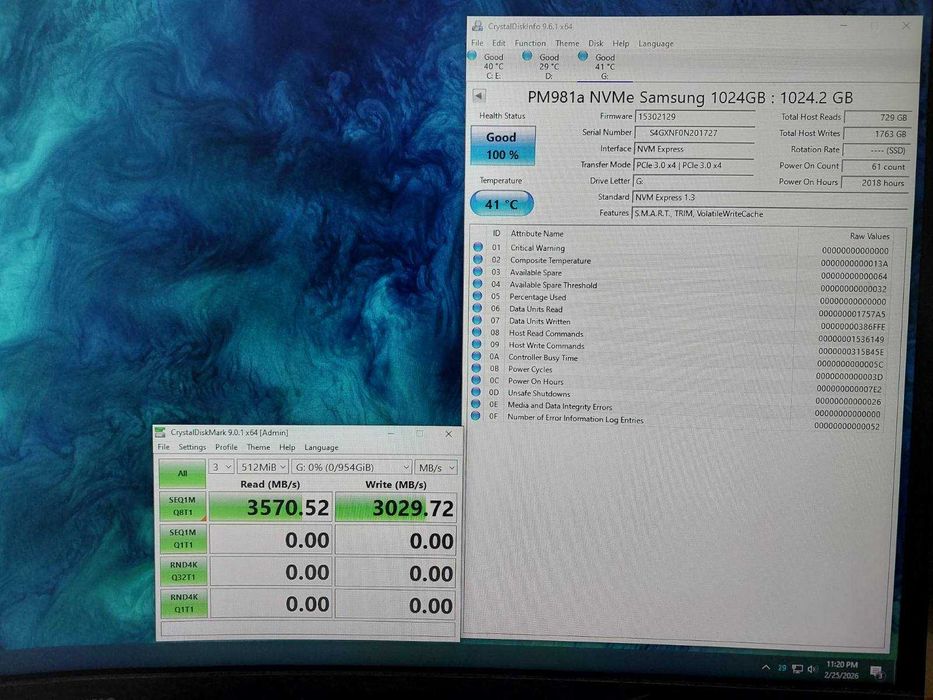Screen dimensions: 933x700
Task: Open the G: 0% drive selection dropdown
Action: pyautogui.click(x=352, y=467)
